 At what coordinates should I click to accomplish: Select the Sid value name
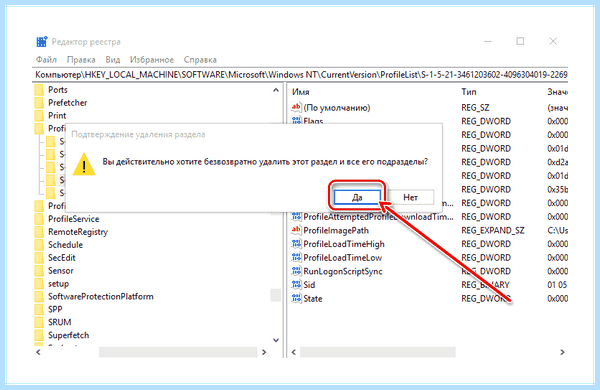pyautogui.click(x=309, y=285)
